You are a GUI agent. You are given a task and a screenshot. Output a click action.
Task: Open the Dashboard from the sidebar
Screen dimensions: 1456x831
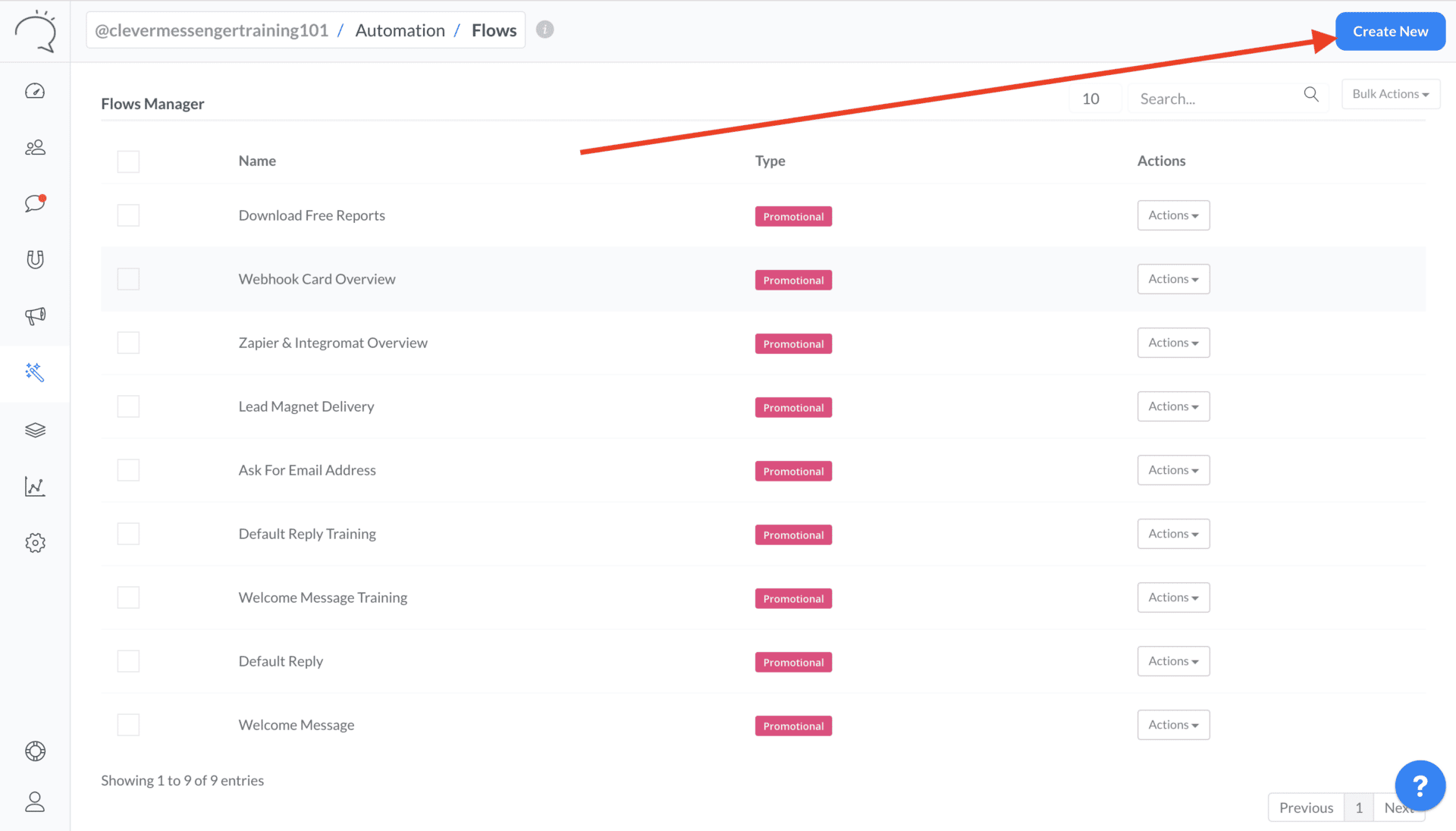pyautogui.click(x=35, y=90)
